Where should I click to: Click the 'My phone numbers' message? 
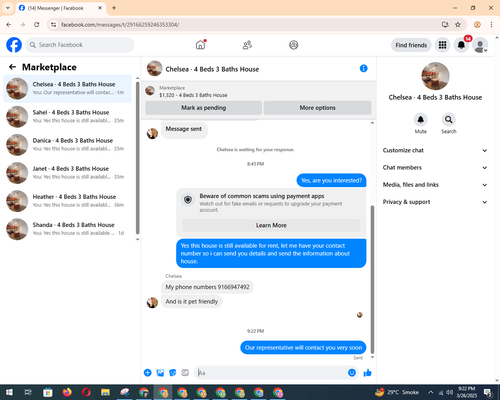[207, 287]
